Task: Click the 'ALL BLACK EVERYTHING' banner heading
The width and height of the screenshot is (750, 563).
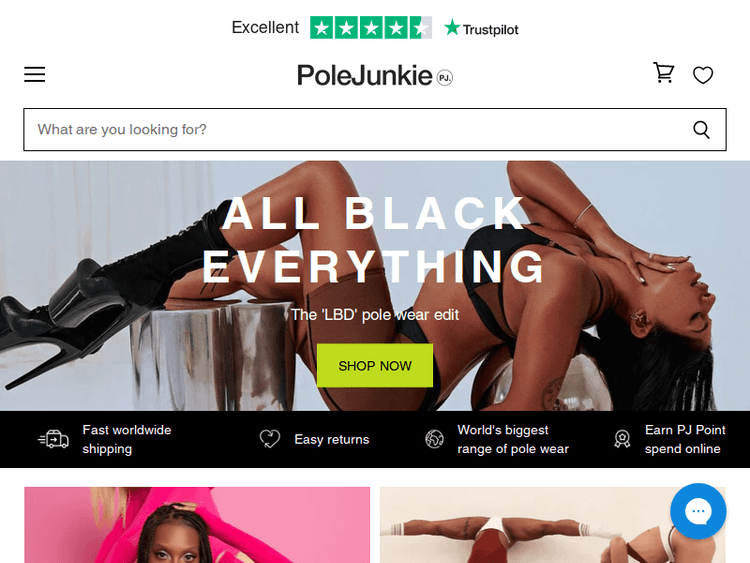Action: pyautogui.click(x=375, y=240)
